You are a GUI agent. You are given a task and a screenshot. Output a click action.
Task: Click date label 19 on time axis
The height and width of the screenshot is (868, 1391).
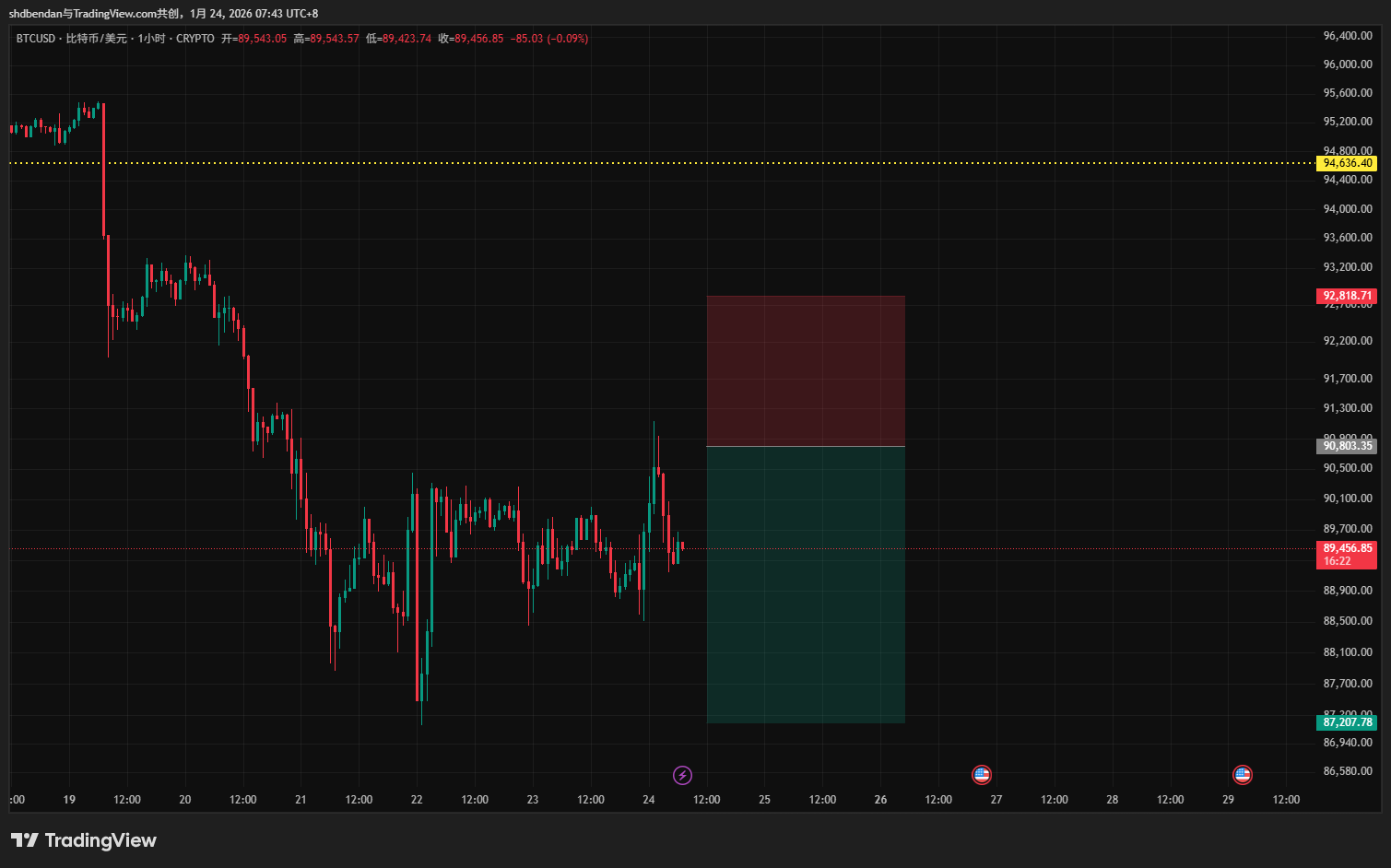(x=69, y=800)
